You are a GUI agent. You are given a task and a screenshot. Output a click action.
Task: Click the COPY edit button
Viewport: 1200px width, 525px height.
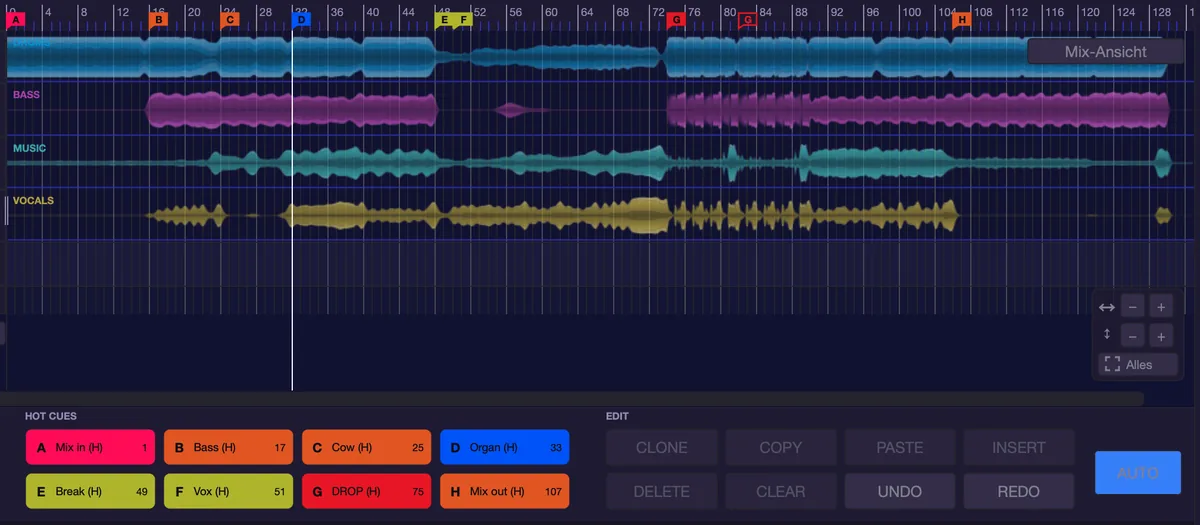(781, 448)
